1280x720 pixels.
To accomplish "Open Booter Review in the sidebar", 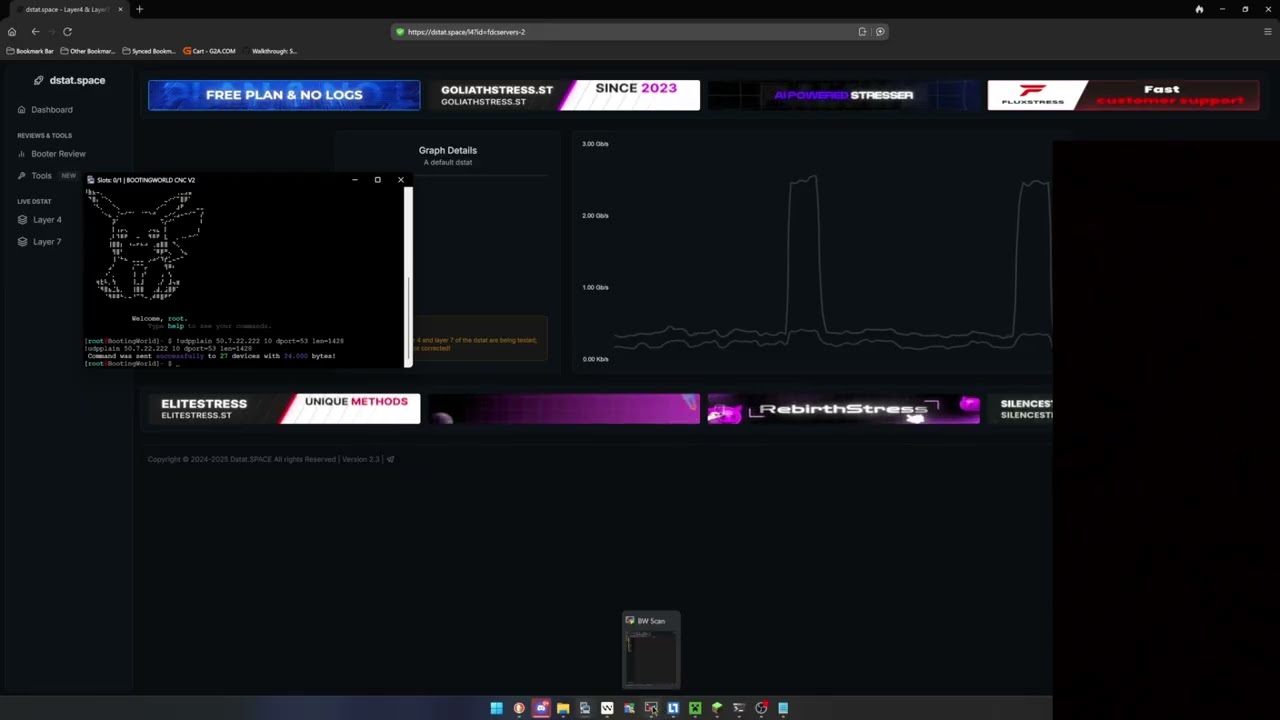I will tap(51, 154).
